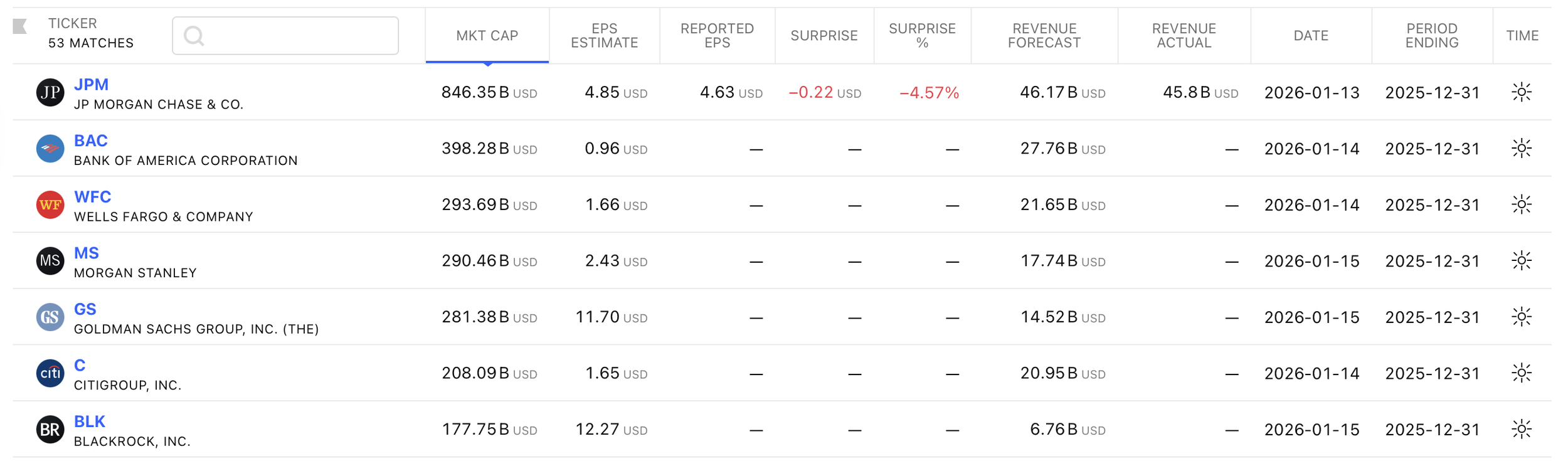Select the DATE column header

click(1311, 36)
